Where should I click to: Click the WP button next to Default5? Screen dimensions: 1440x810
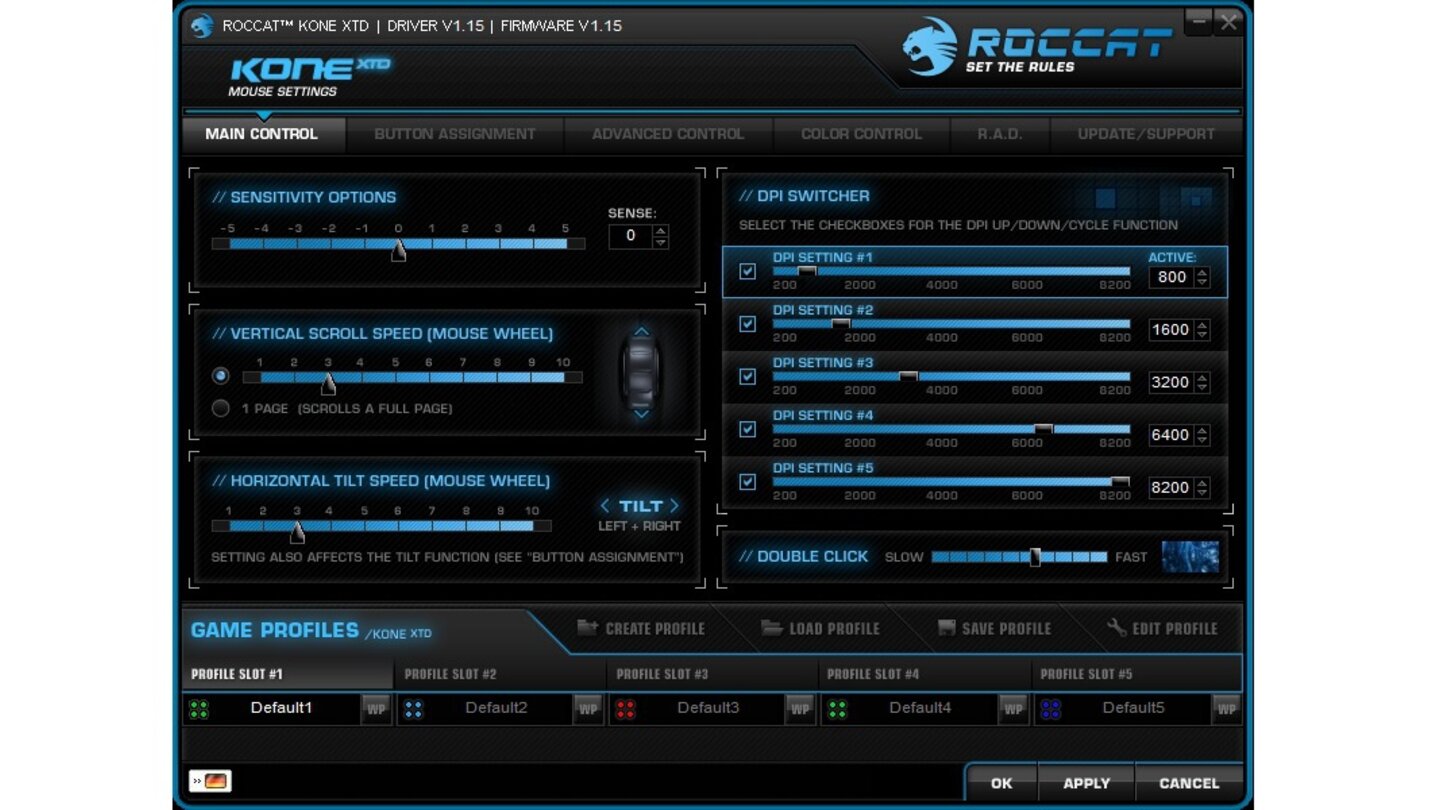point(1226,709)
